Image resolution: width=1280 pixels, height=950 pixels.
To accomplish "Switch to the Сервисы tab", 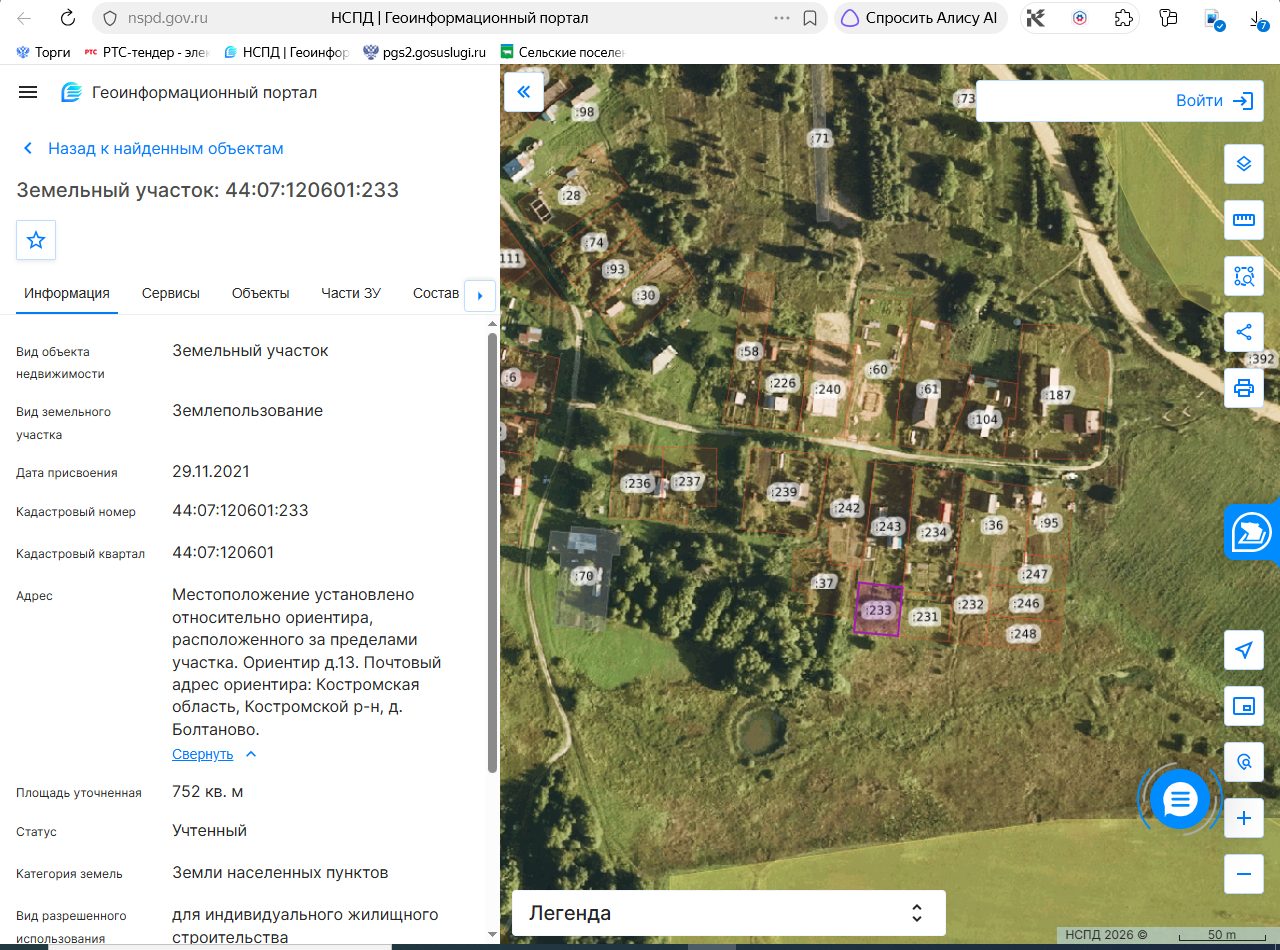I will [x=171, y=293].
